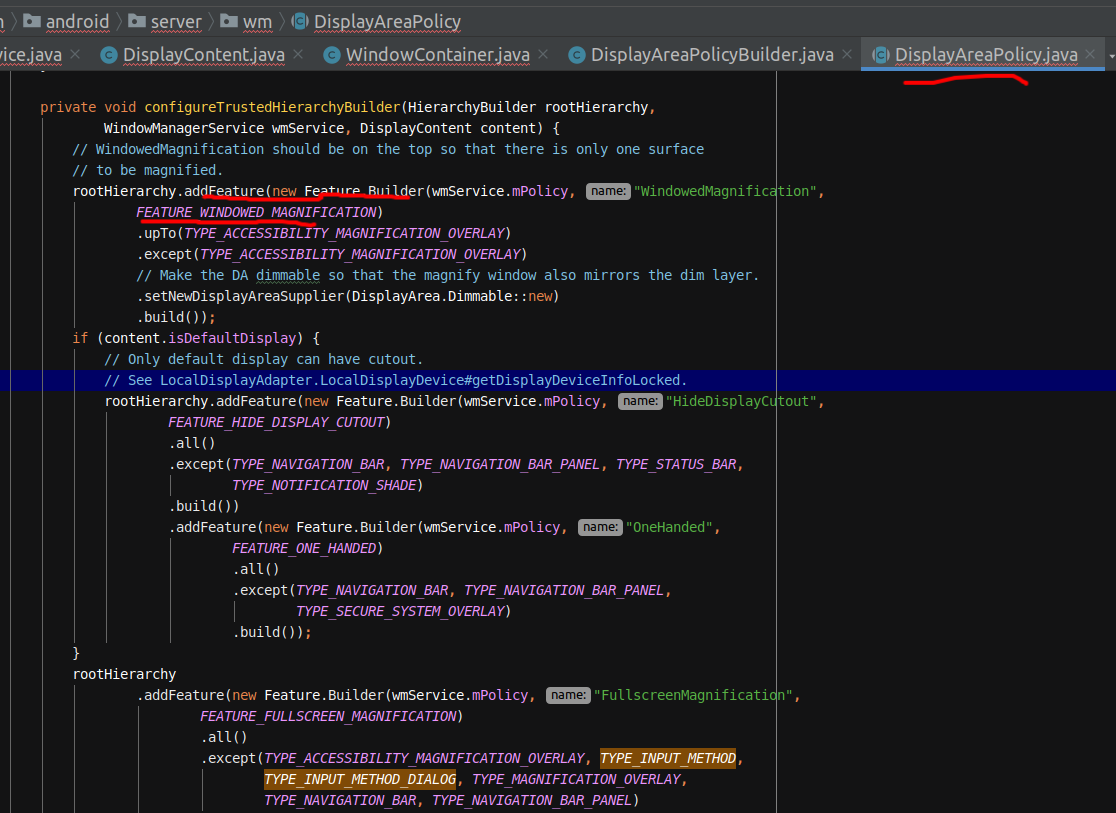Screen dimensions: 1116x813
Task: Click the class icon on DisplayAreaPolicy.java tab
Action: 880,55
